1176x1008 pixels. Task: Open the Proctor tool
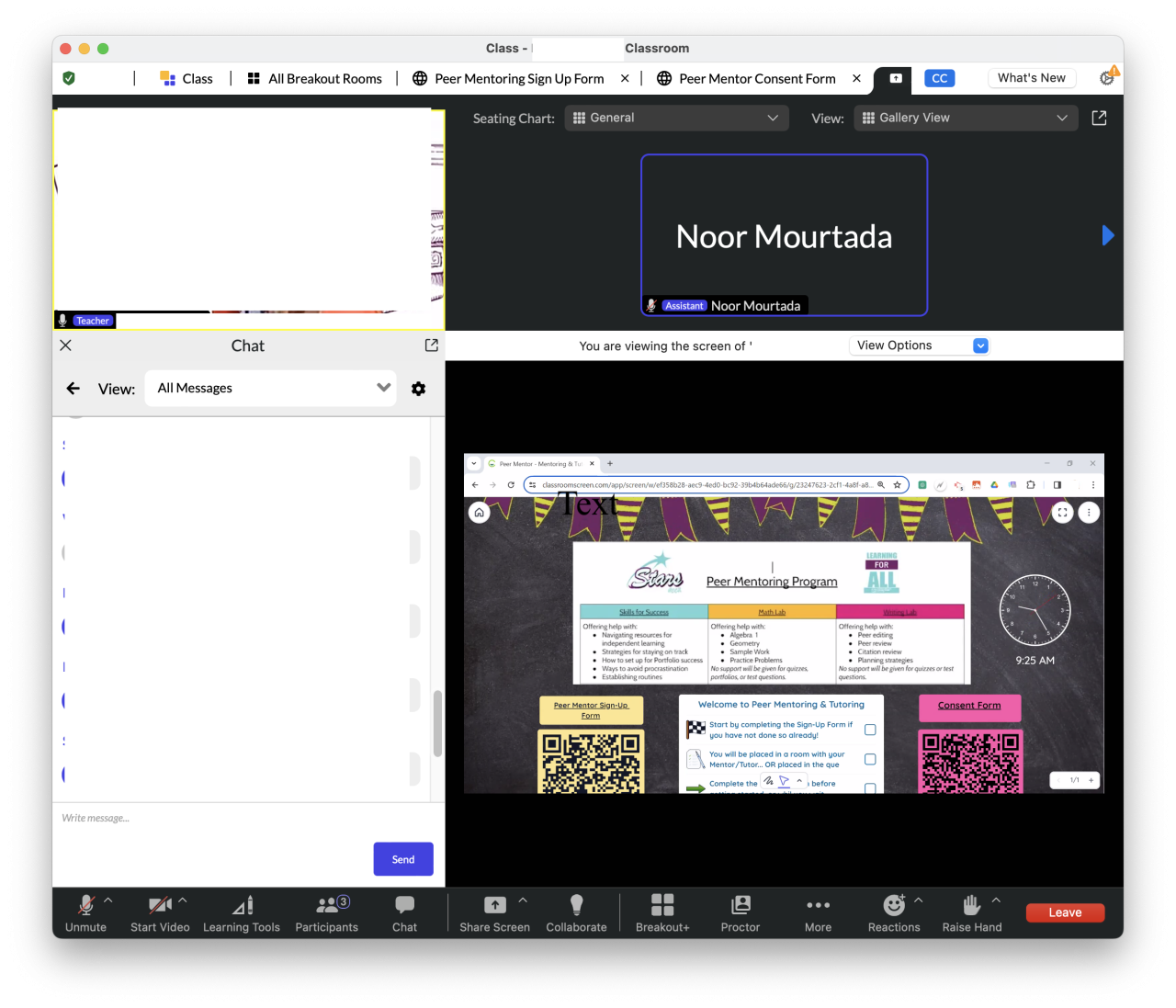(741, 913)
